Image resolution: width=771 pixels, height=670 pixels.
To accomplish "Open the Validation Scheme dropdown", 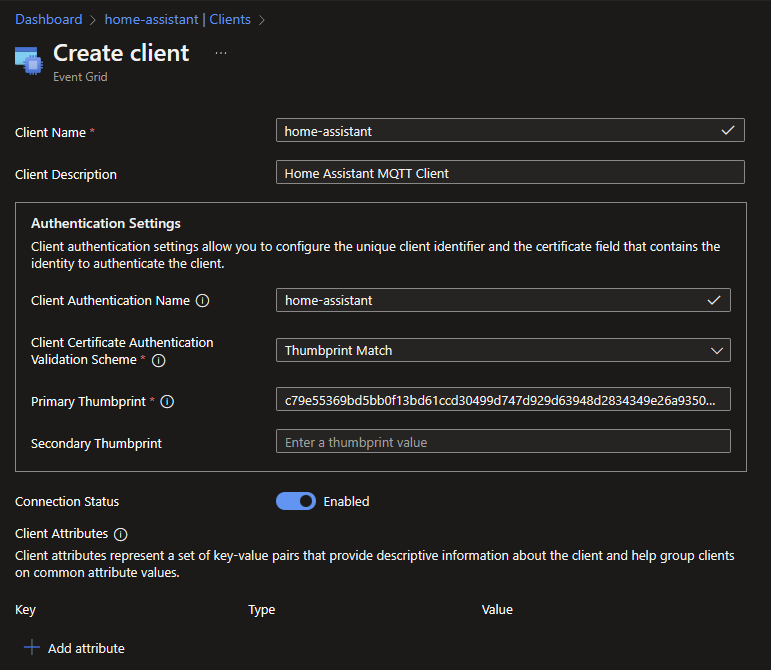I will 503,350.
